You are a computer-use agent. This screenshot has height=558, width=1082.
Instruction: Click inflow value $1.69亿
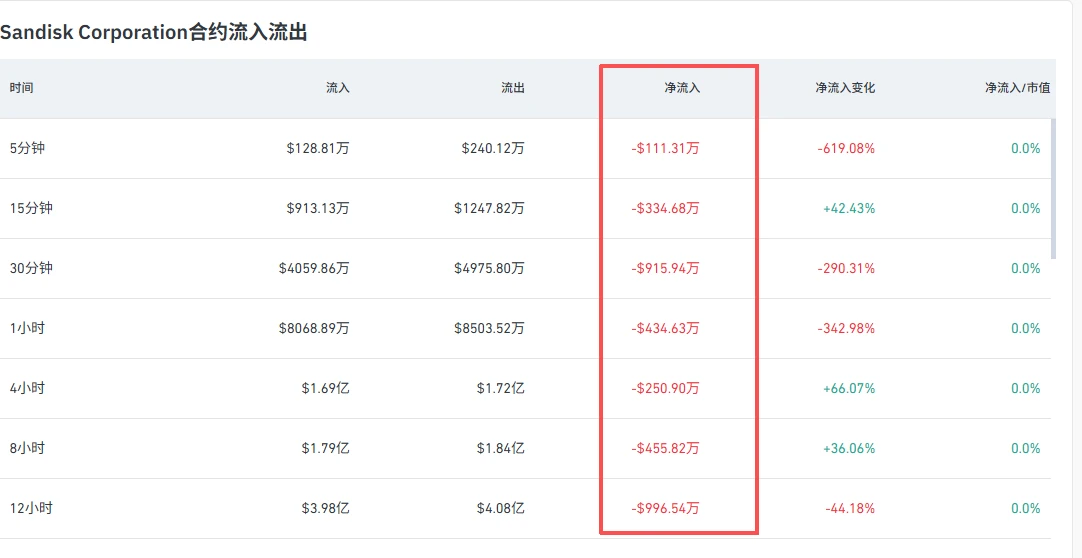326,388
